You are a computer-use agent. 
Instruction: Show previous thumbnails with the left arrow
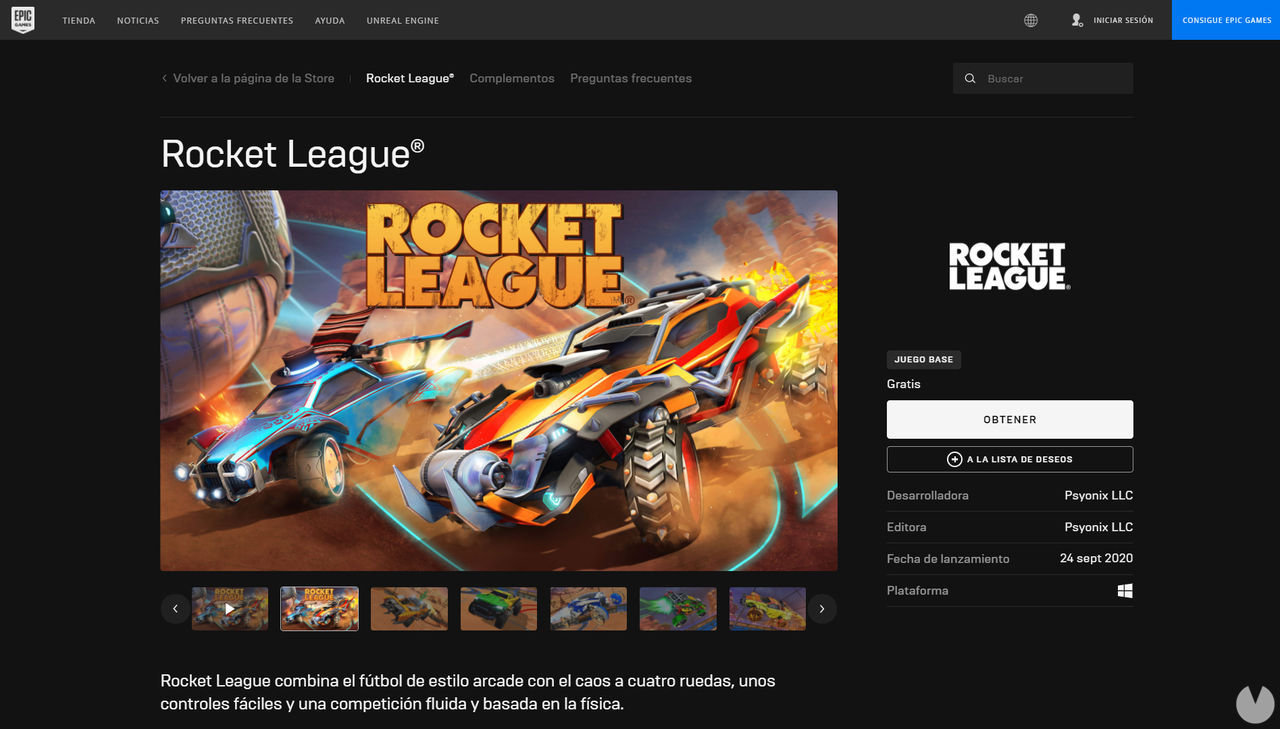point(175,608)
